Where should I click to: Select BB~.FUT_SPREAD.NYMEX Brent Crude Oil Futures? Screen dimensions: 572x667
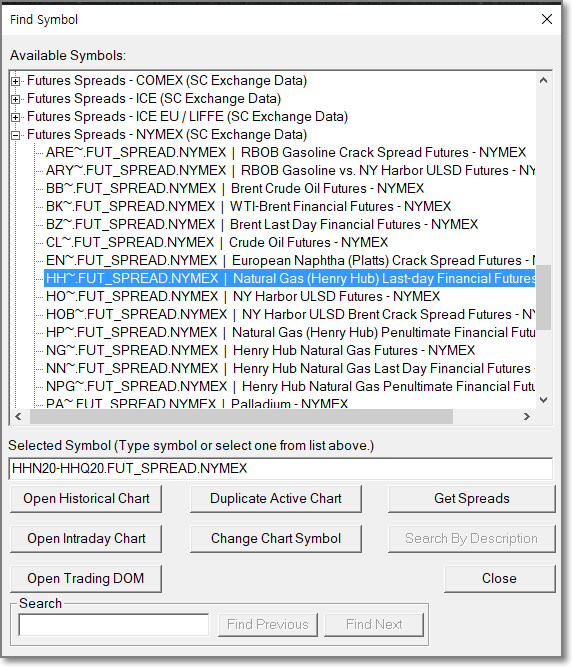pyautogui.click(x=235, y=188)
